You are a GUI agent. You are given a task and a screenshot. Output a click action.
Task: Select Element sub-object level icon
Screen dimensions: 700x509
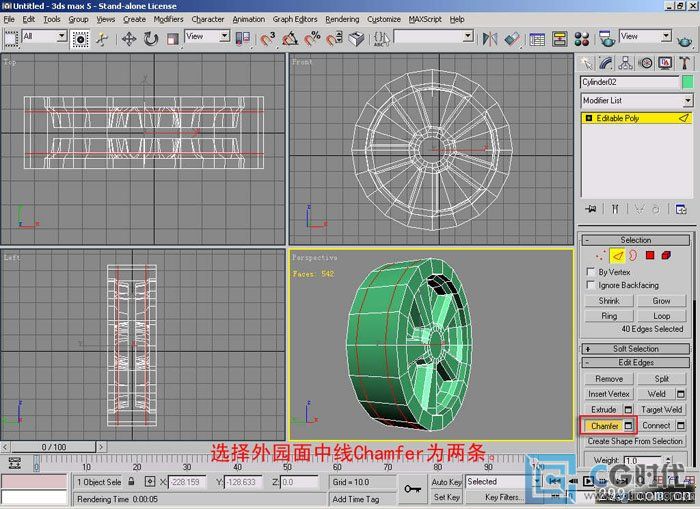point(666,255)
